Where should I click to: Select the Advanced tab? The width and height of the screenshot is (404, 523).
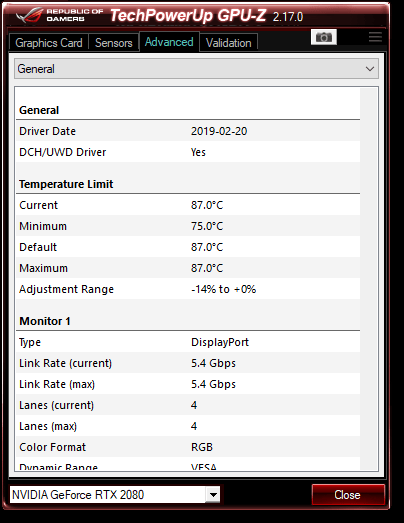pyautogui.click(x=169, y=42)
